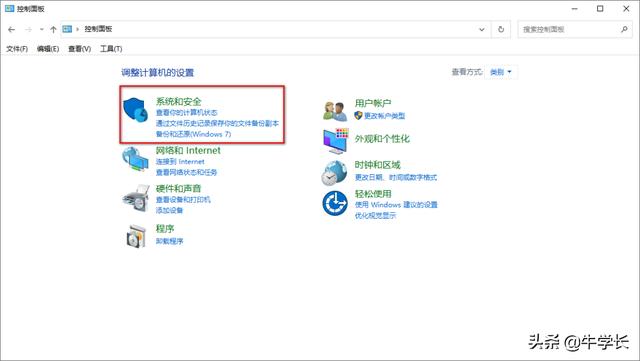Click 更改帐户类型 link
The image size is (640, 361).
point(384,116)
